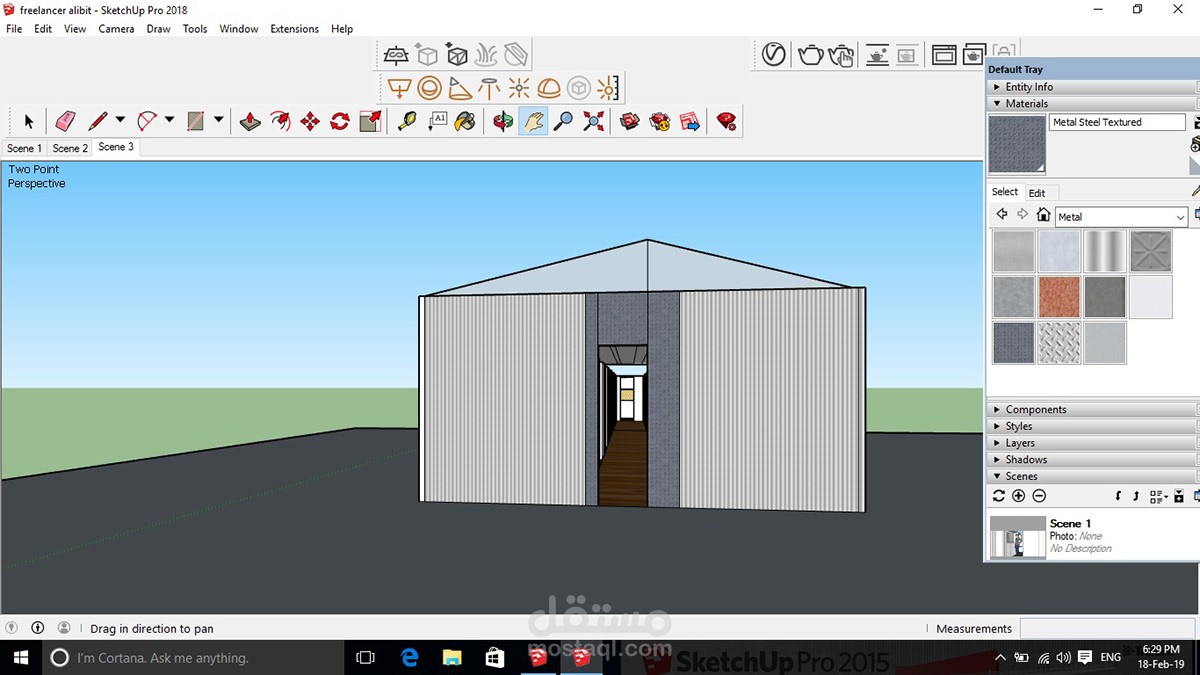Open the File menu

point(14,29)
